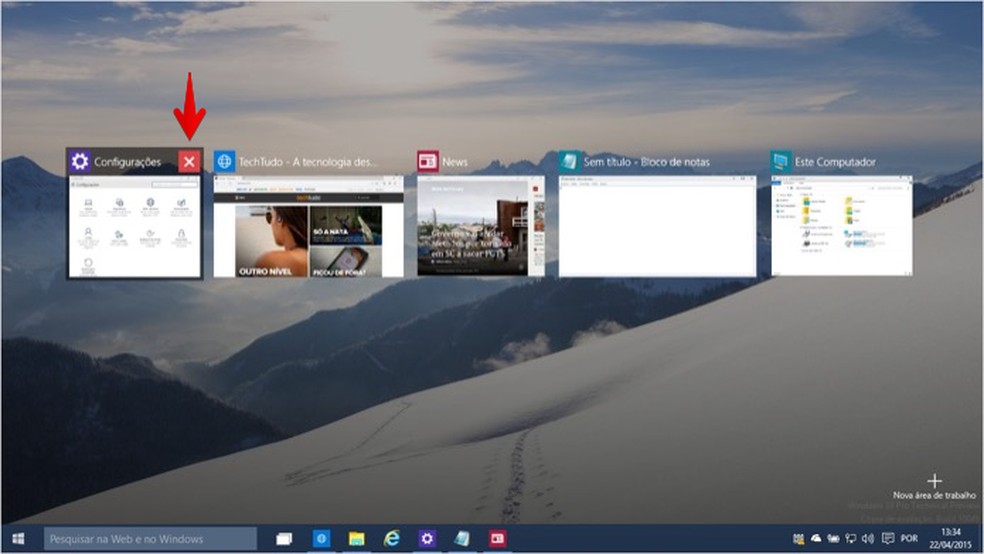Open the News app on taskbar
The width and height of the screenshot is (984, 554).
coord(498,538)
